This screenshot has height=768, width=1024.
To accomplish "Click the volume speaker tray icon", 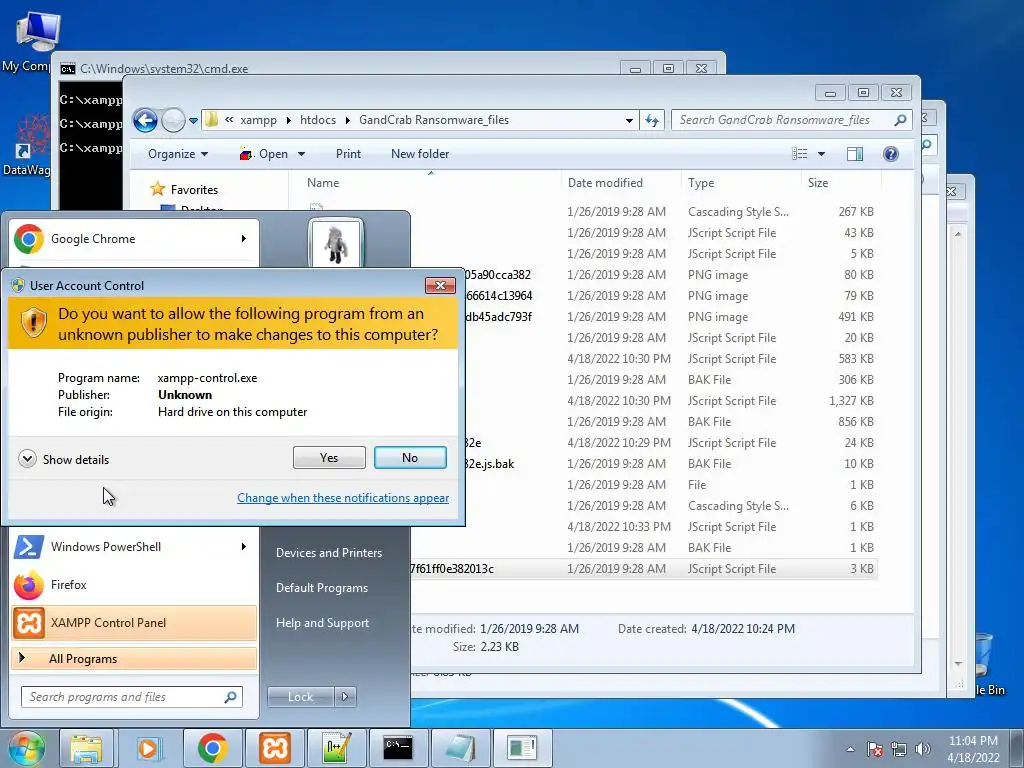I will [x=923, y=749].
